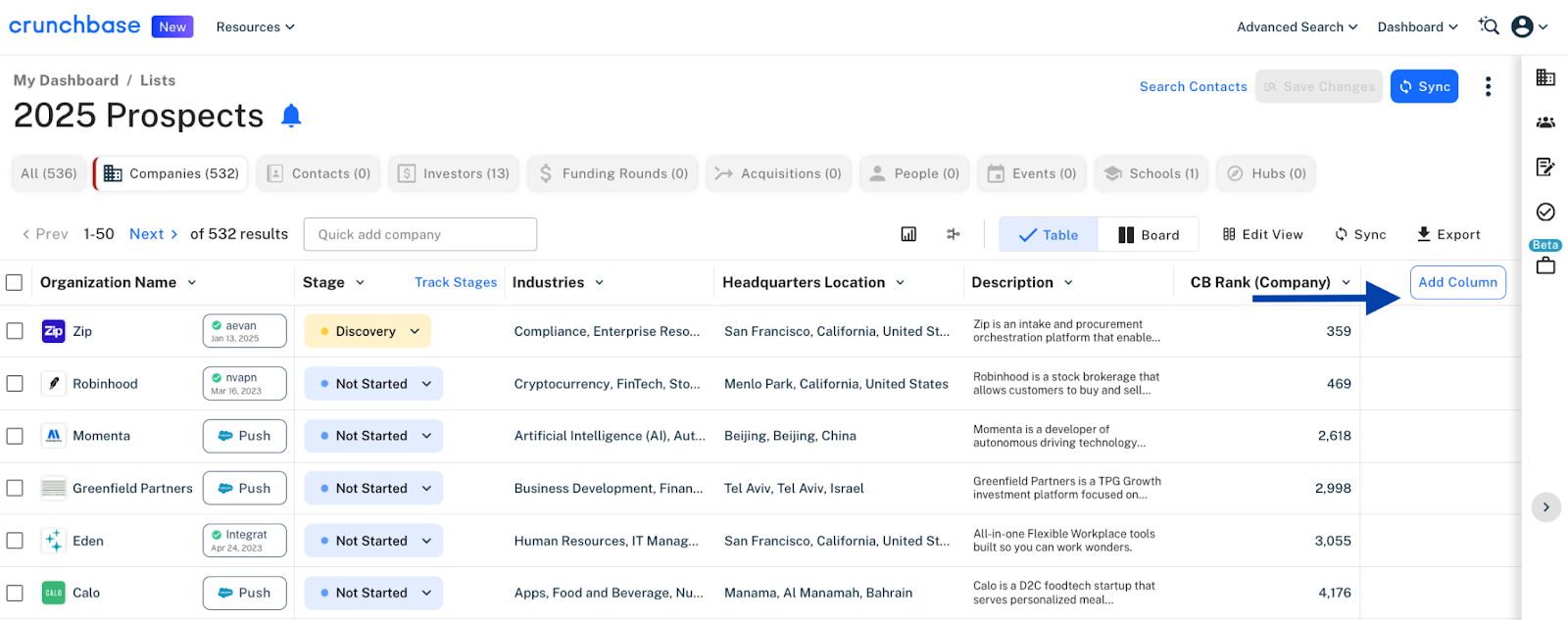Click the toolbar Sync option beside Export
The width and height of the screenshot is (1568, 620).
tap(1360, 234)
